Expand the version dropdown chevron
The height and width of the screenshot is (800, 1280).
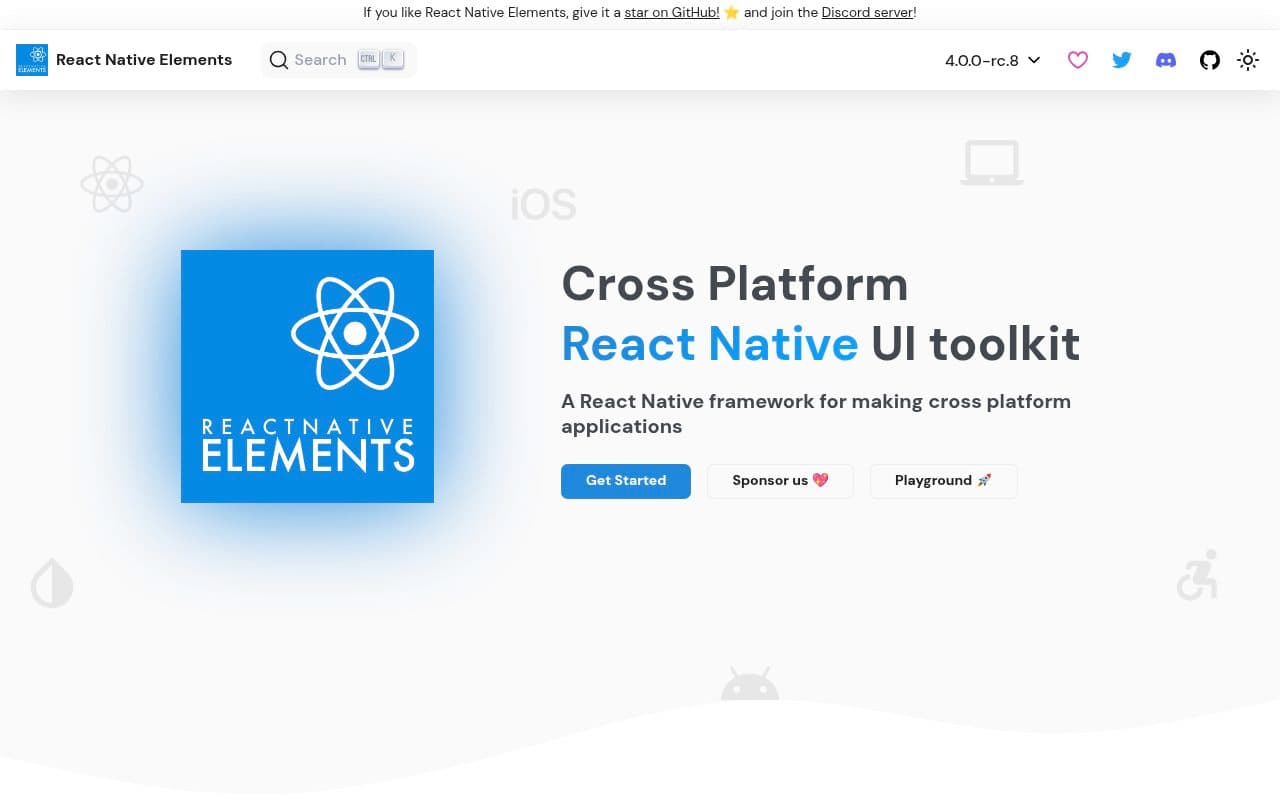coord(1034,60)
